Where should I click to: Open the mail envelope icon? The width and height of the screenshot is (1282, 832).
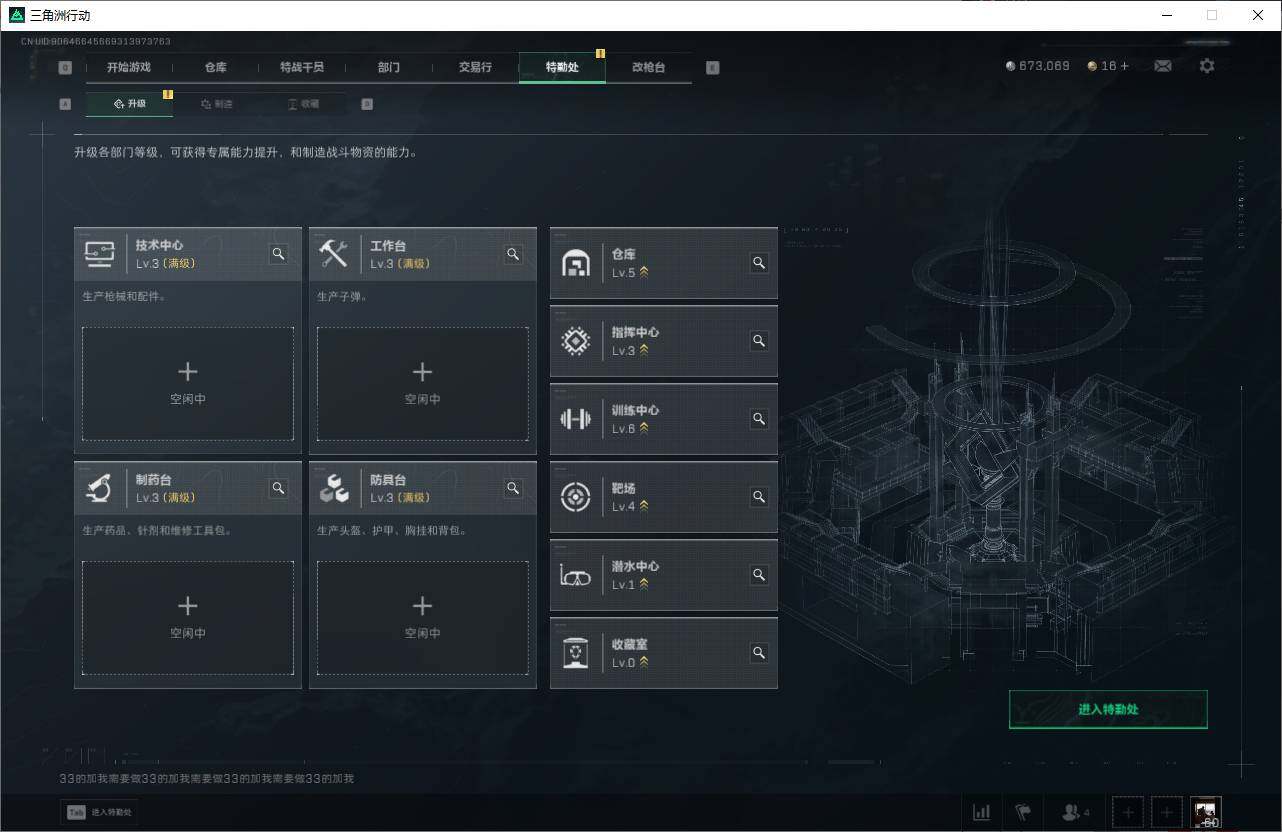click(x=1162, y=65)
